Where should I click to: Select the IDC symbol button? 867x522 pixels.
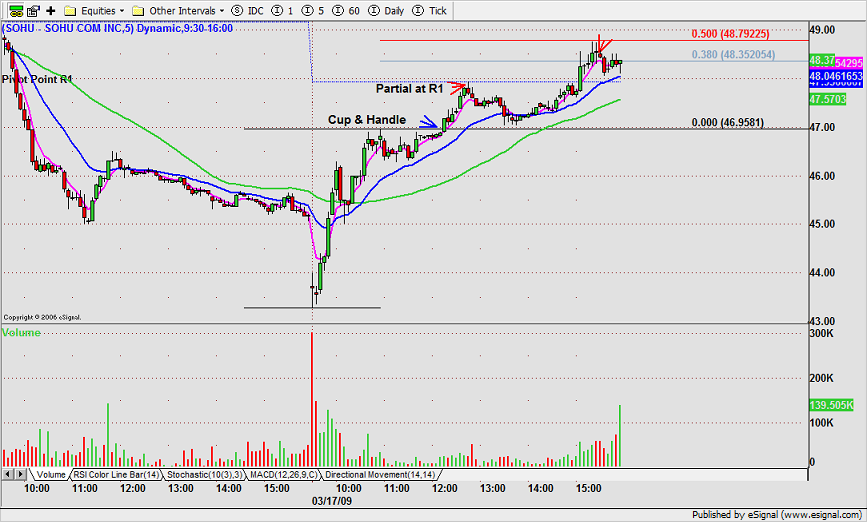pos(247,11)
